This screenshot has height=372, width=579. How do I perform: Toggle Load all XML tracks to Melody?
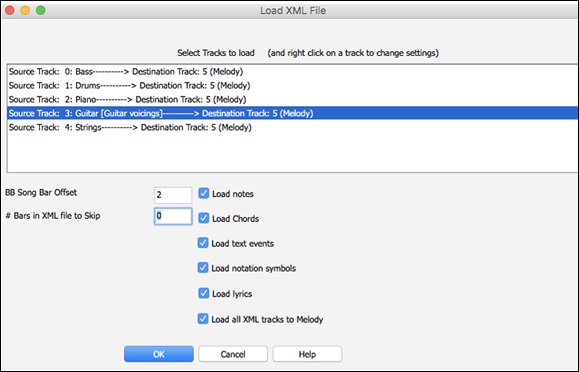click(x=203, y=318)
